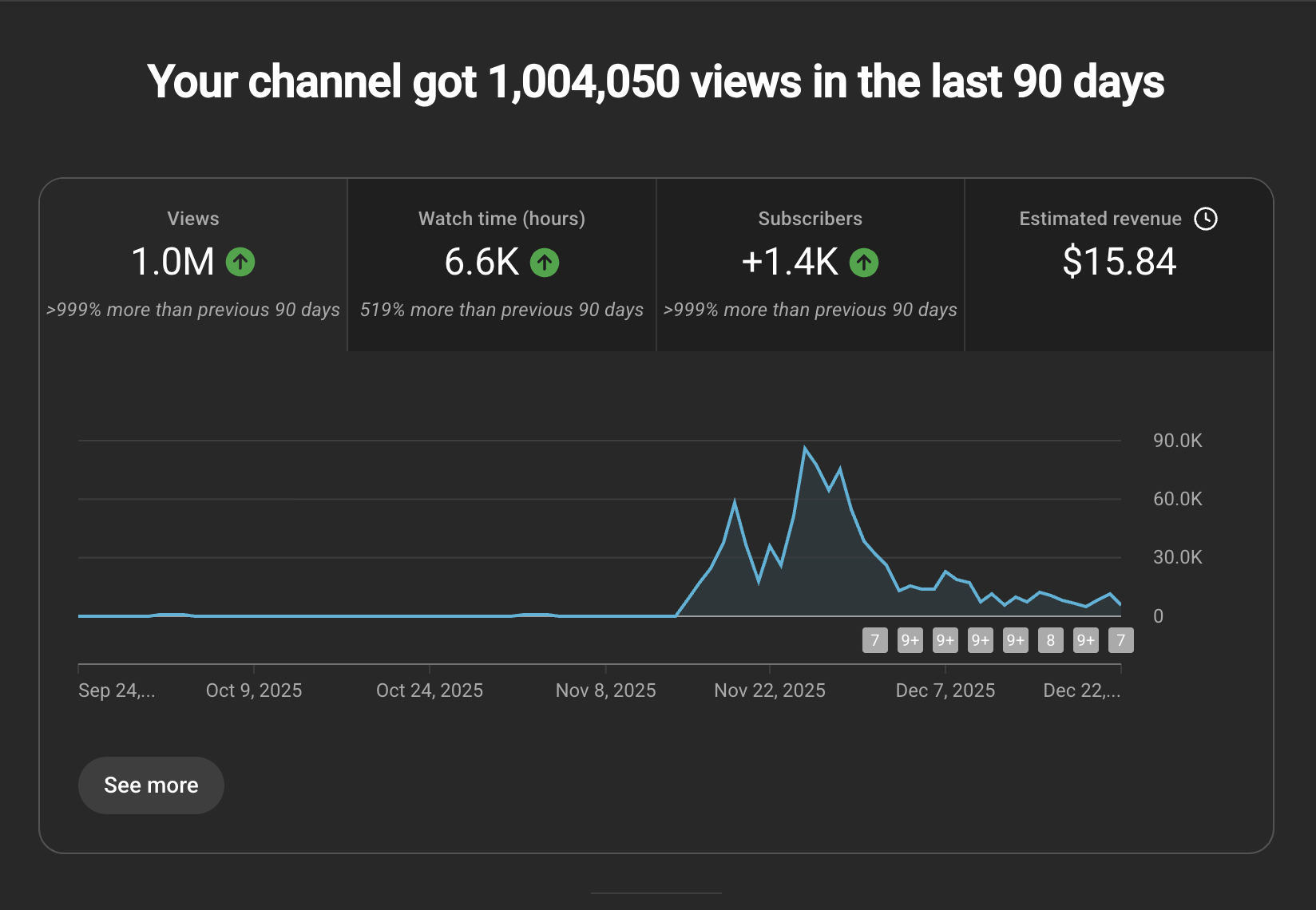Switch to Watch time (hours) tab
This screenshot has width=1316, height=910.
pos(501,263)
